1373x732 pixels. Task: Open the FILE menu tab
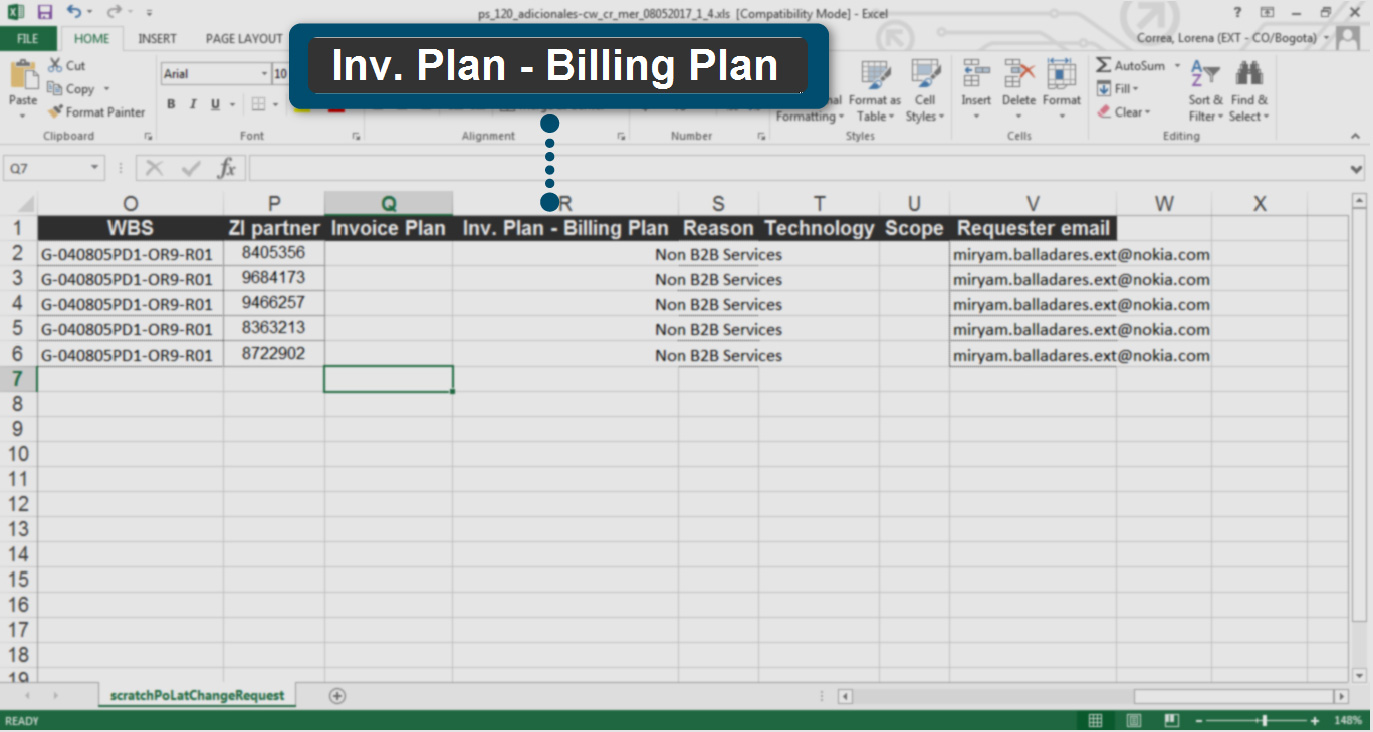click(x=28, y=38)
